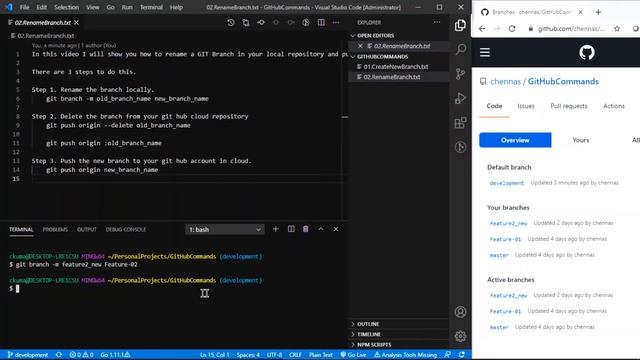Open the terminal shell selector dropdown

224,229
